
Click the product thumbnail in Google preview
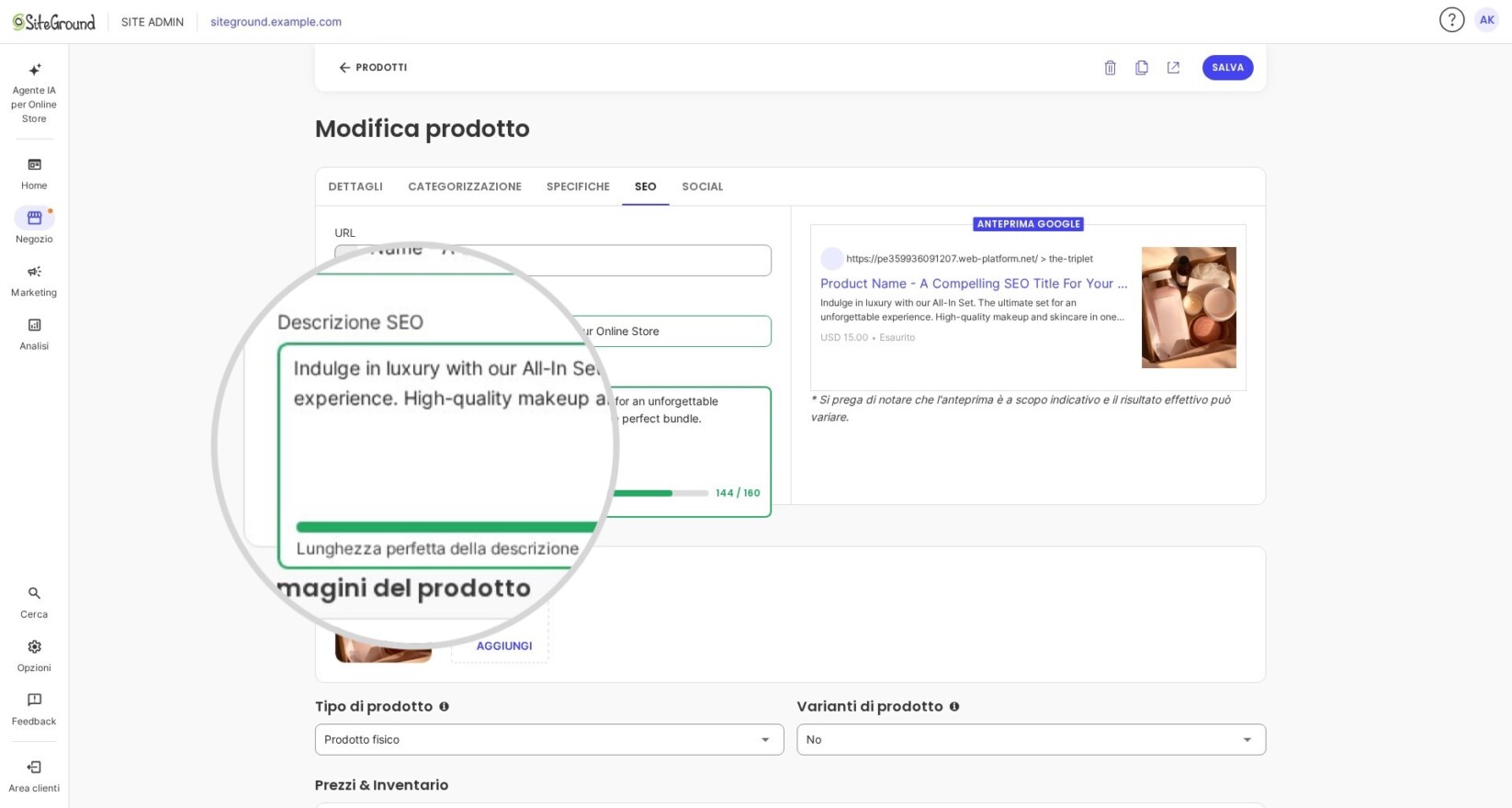1189,308
